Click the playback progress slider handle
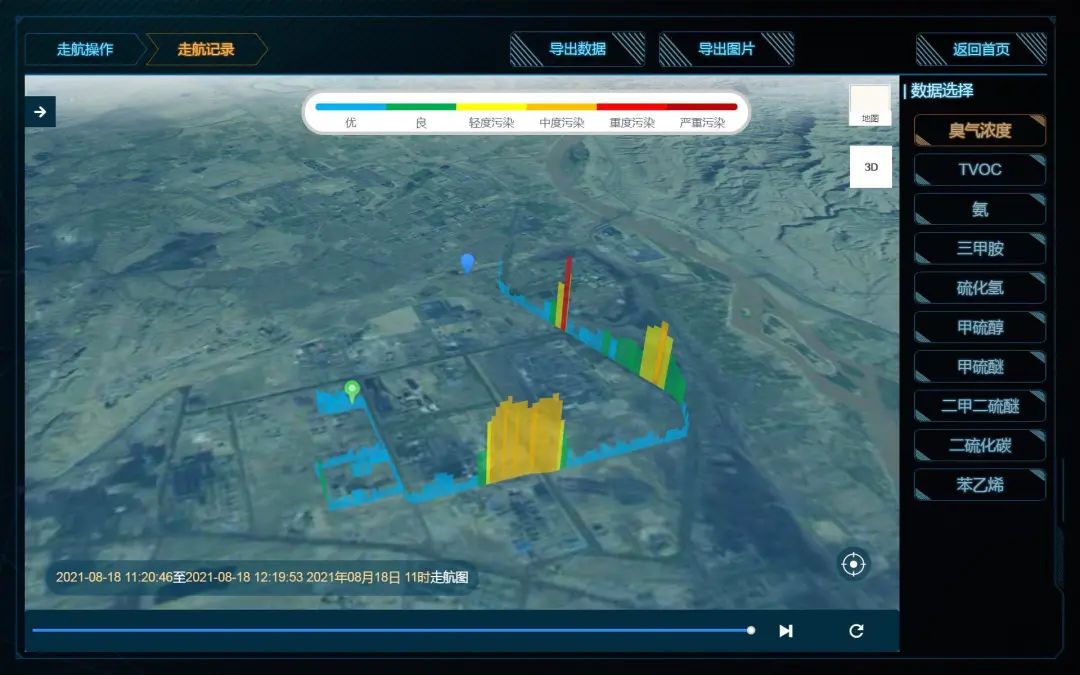Image resolution: width=1080 pixels, height=675 pixels. pos(751,630)
